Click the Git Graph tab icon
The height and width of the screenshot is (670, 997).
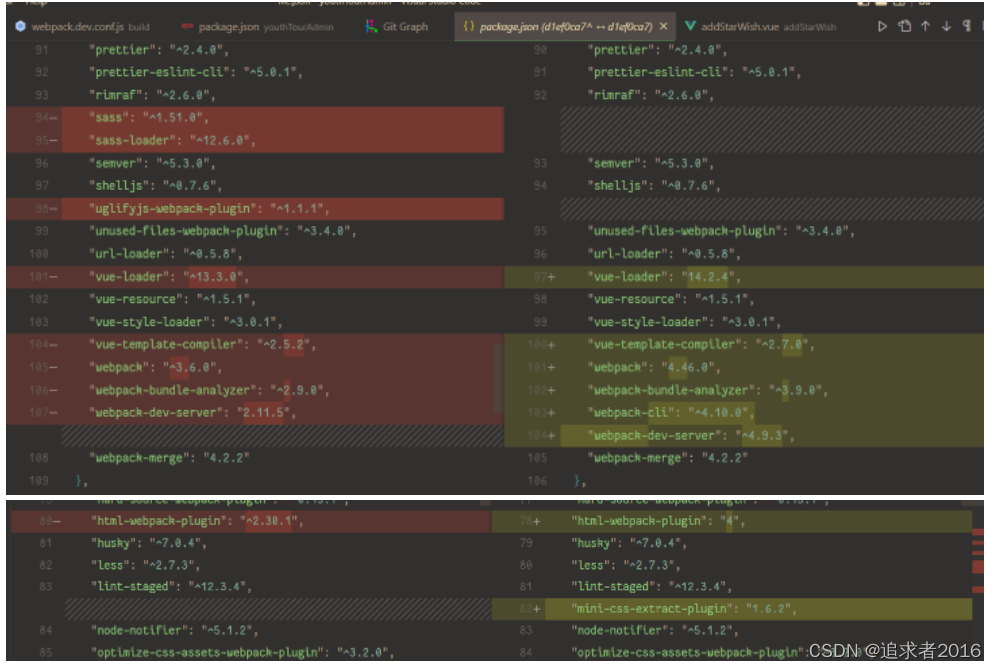[371, 26]
